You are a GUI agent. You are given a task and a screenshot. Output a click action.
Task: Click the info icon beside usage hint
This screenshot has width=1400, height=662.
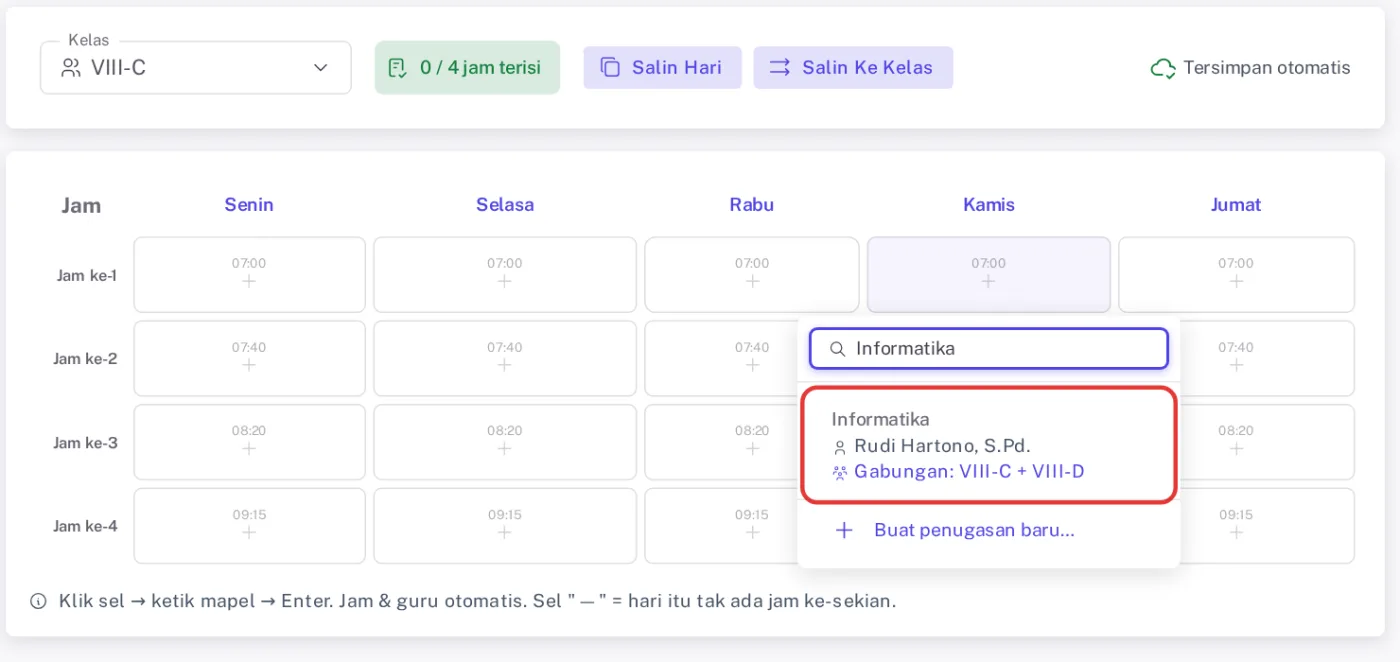tap(38, 602)
